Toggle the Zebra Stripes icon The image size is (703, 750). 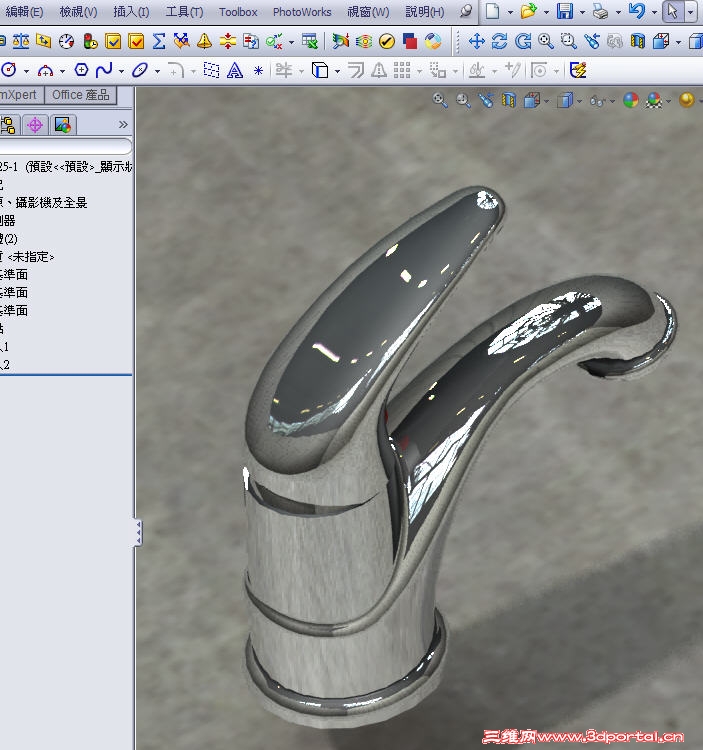(x=364, y=42)
